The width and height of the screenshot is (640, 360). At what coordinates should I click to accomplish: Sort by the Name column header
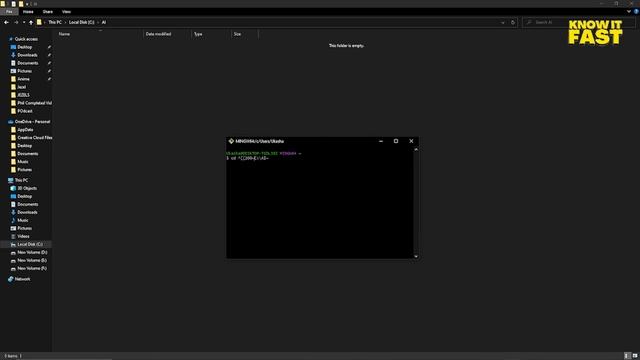pos(64,34)
